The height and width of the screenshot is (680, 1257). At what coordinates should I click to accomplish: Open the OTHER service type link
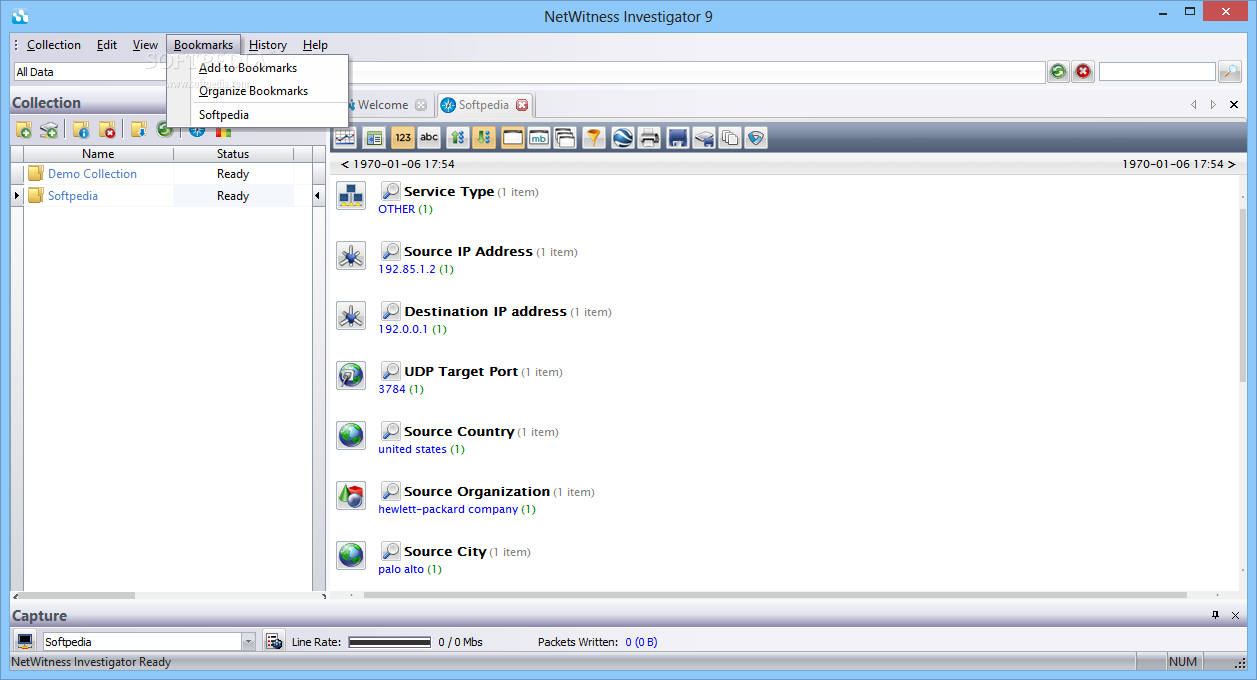coord(396,209)
